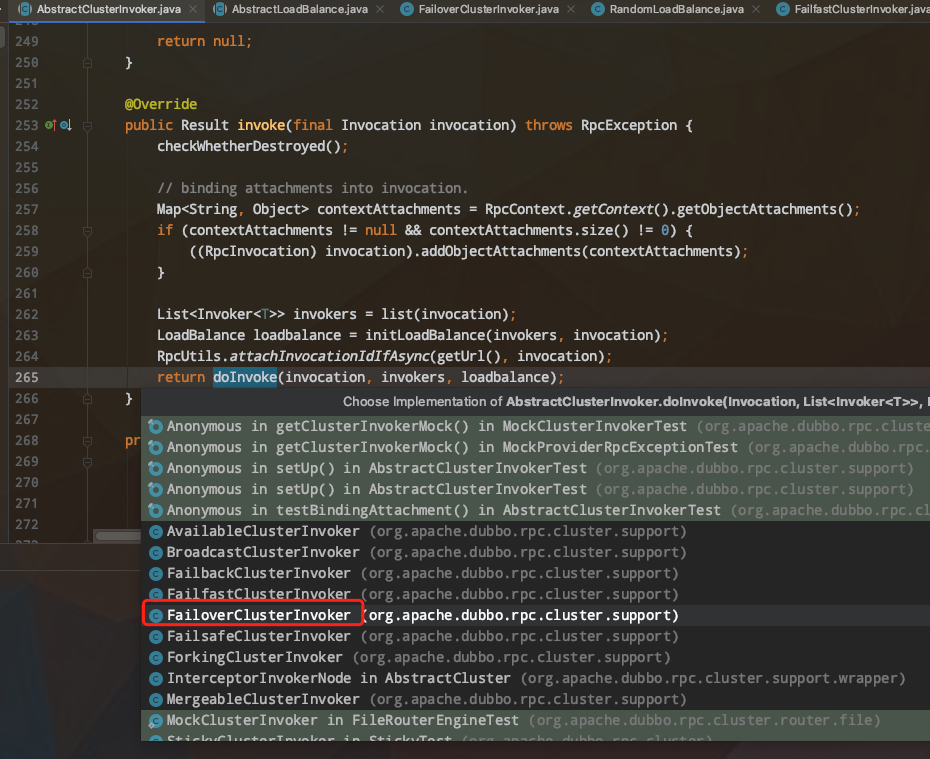Image resolution: width=930 pixels, height=759 pixels.
Task: Click the implements-method gutter icon on line 253
Action: tap(50, 125)
